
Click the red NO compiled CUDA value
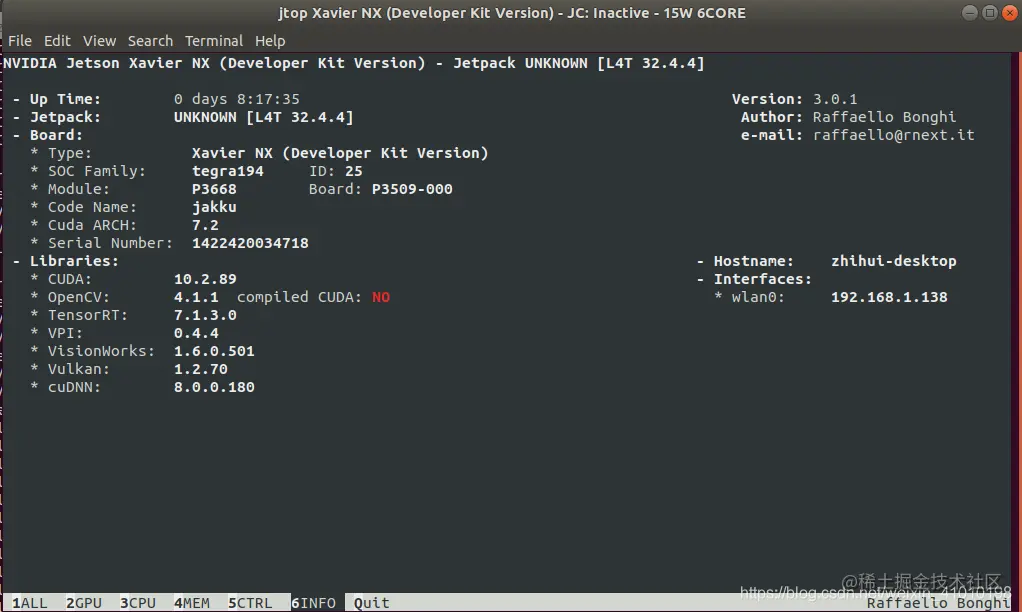click(x=381, y=297)
